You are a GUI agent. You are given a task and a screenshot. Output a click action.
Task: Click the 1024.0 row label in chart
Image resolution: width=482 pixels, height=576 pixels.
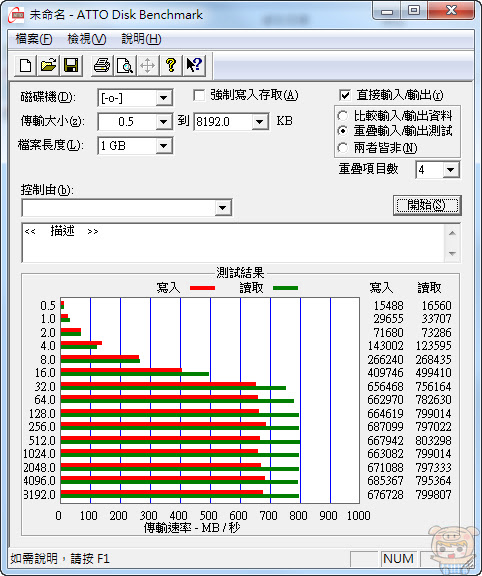click(39, 454)
